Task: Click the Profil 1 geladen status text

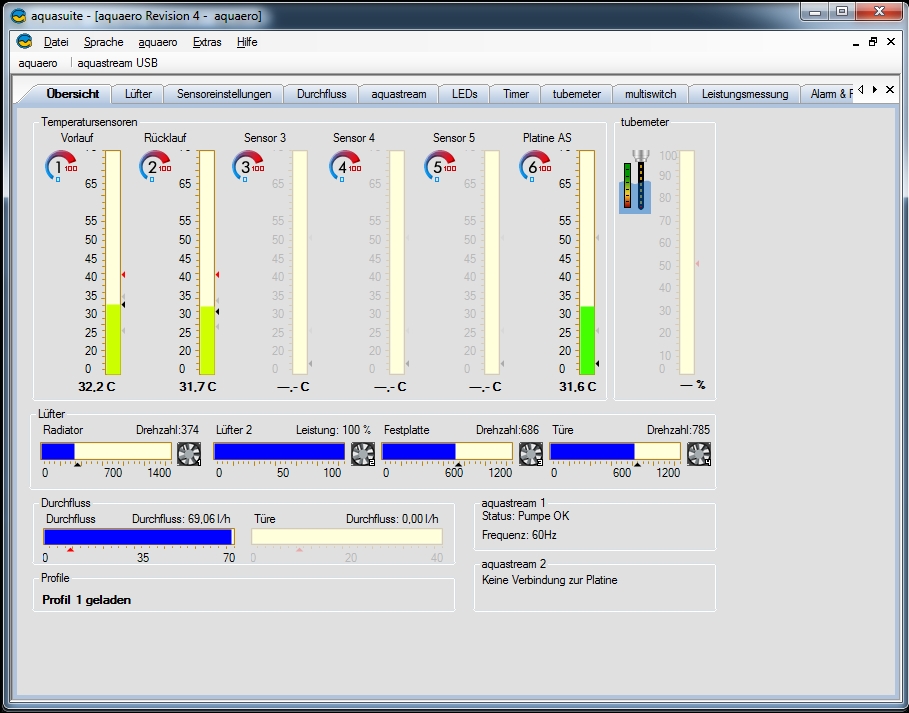Action: click(86, 600)
